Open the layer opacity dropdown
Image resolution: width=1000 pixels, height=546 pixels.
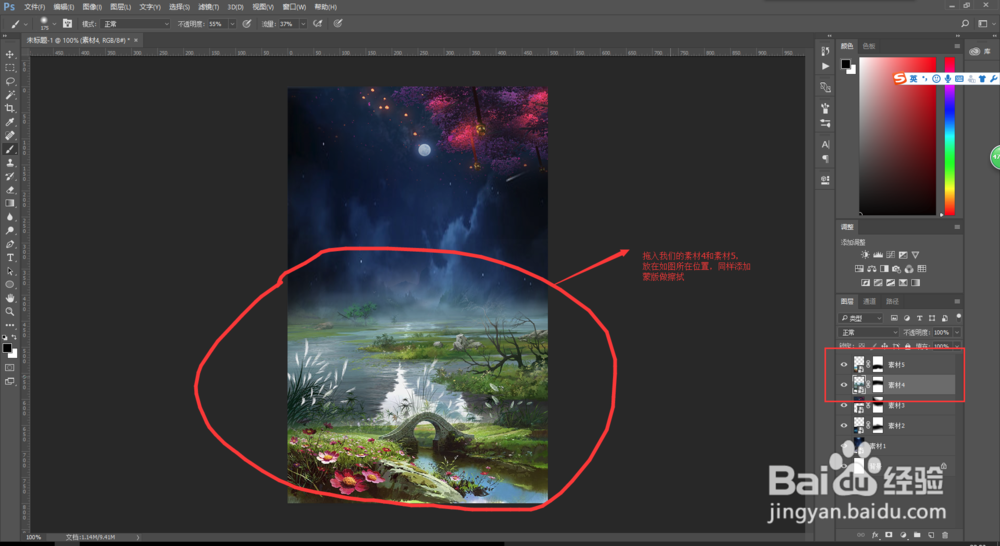point(957,332)
